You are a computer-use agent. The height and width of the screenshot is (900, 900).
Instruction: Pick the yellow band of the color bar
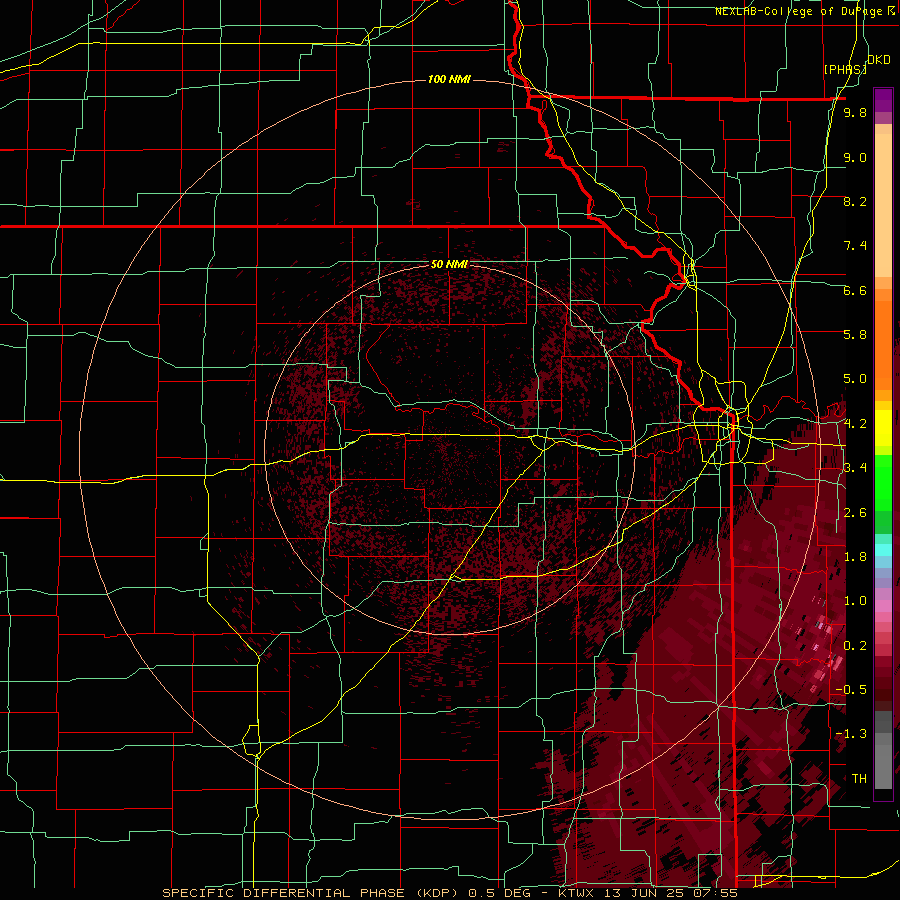(x=883, y=428)
